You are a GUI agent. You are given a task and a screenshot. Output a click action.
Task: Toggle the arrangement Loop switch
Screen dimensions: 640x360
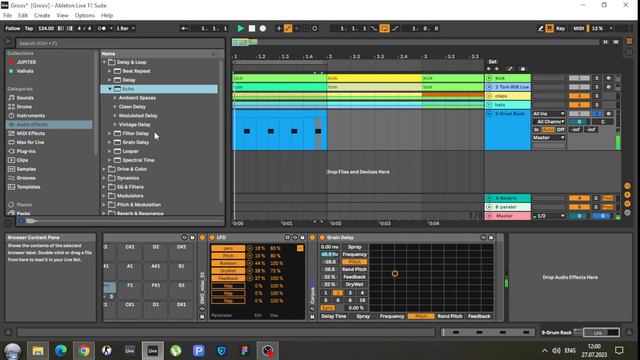coord(384,28)
